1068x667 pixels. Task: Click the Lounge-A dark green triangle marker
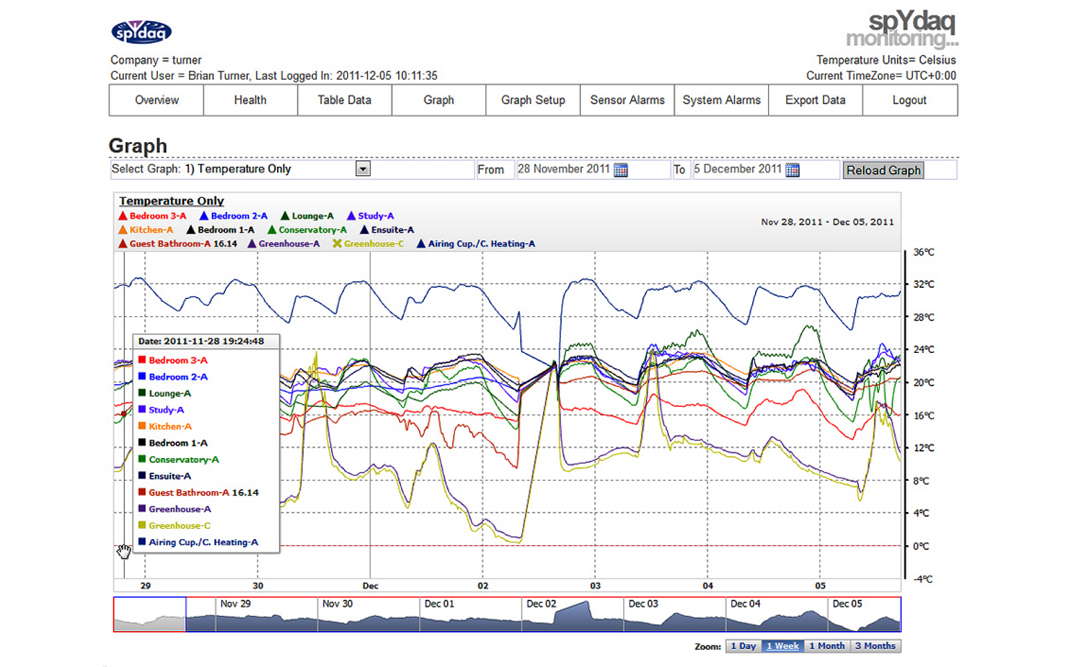click(285, 216)
